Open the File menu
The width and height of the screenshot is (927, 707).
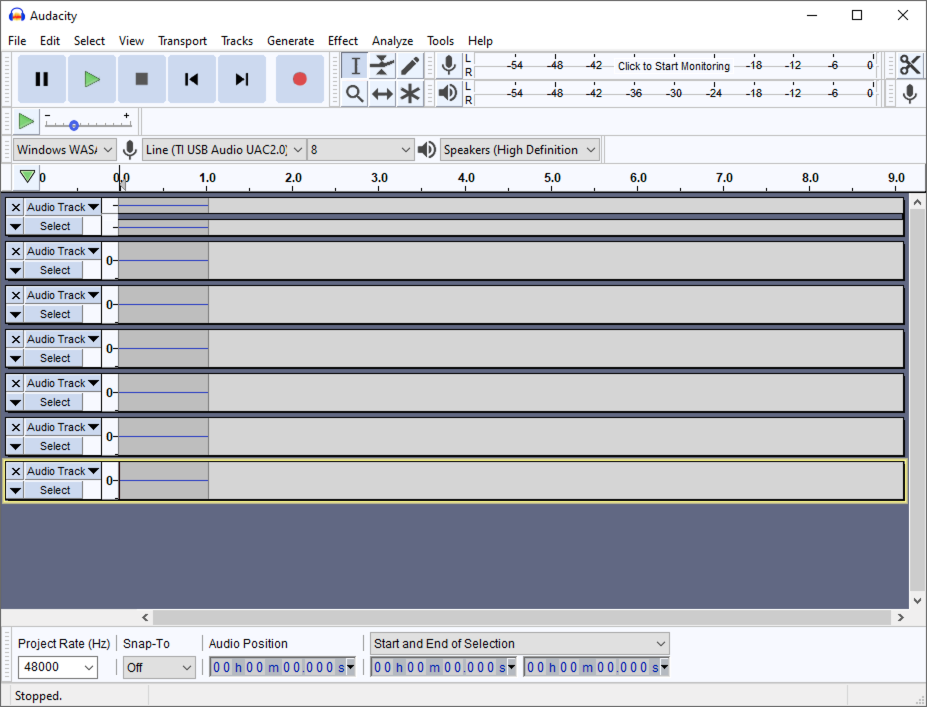[x=17, y=41]
